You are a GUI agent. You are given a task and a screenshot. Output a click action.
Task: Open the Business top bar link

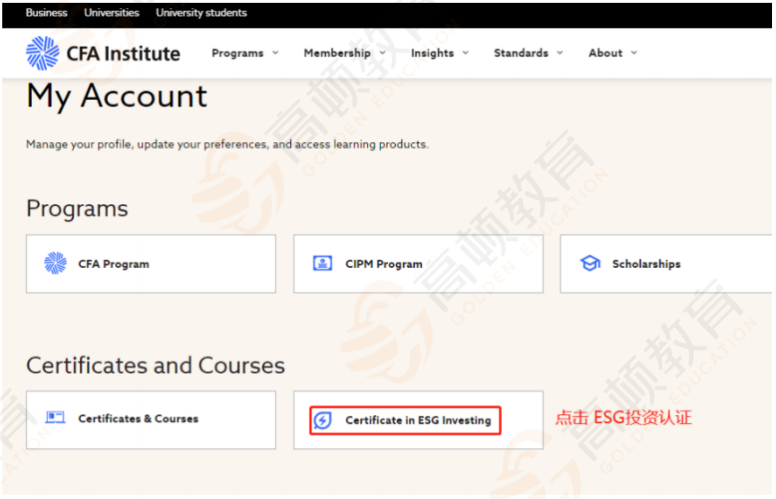click(x=46, y=13)
